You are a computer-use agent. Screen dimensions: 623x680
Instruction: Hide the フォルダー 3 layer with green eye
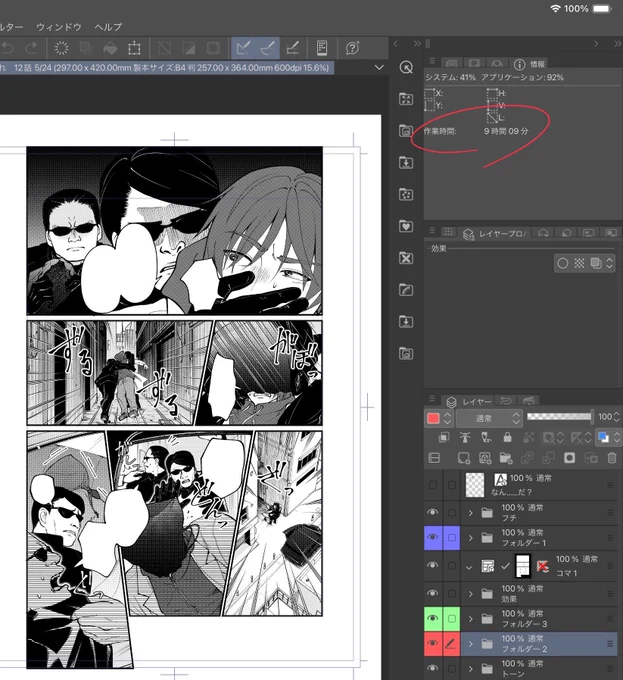click(433, 618)
